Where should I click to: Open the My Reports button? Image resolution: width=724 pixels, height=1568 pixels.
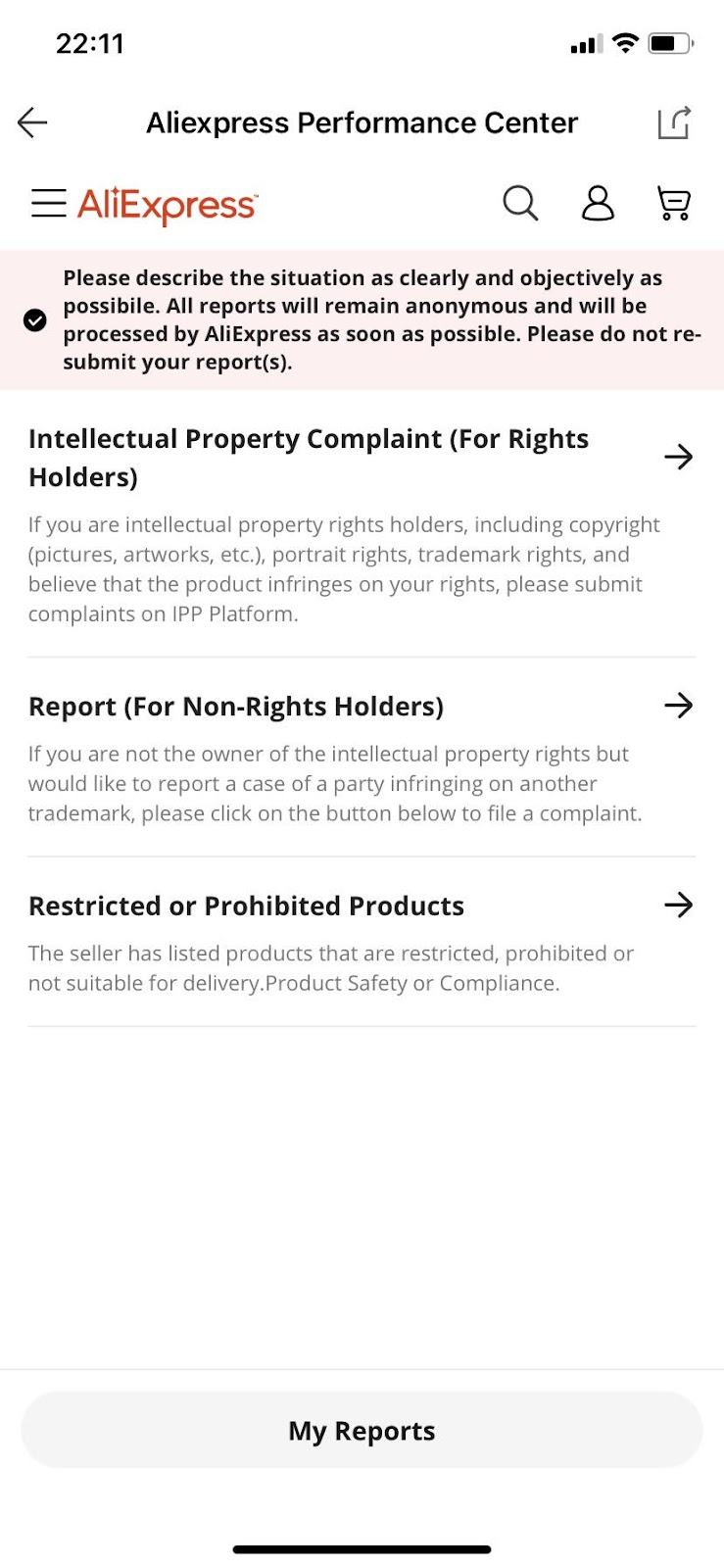(x=362, y=1430)
